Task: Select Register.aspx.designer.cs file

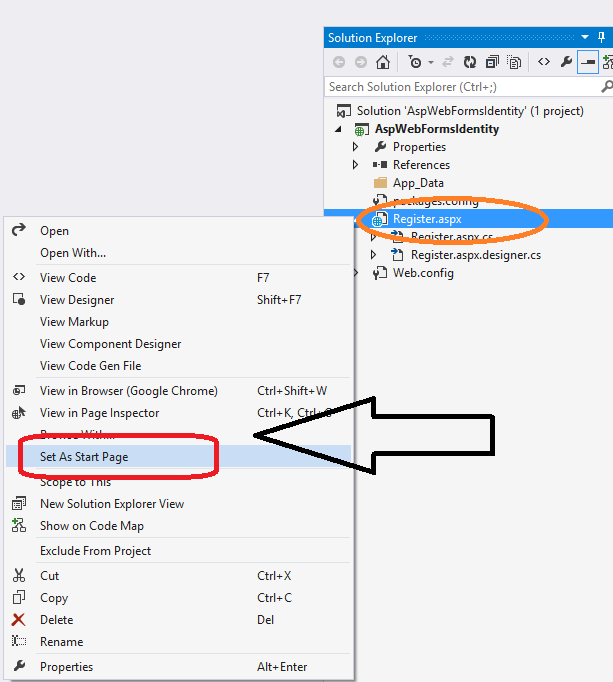Action: coord(476,255)
